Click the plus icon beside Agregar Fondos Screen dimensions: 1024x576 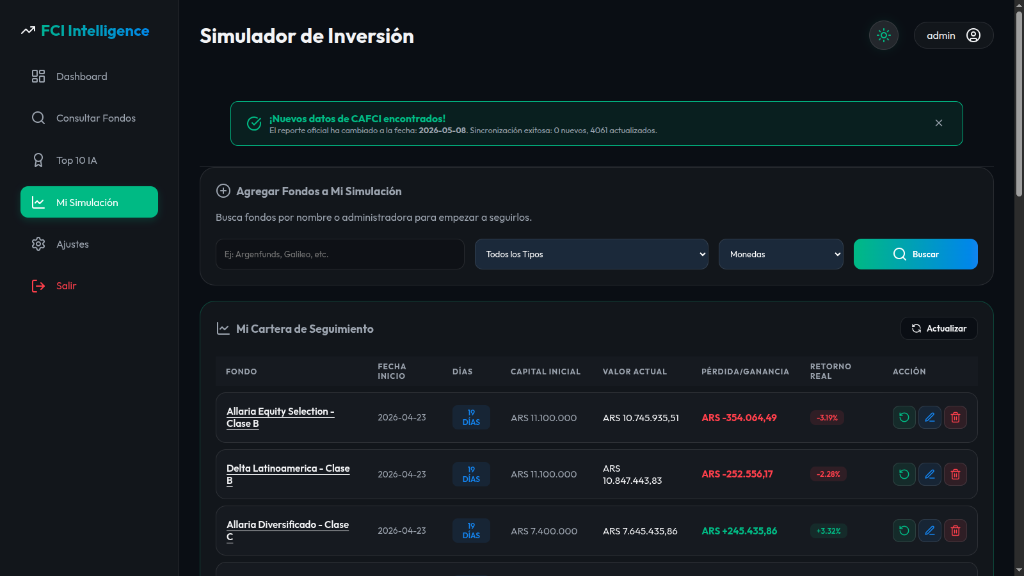tap(223, 191)
